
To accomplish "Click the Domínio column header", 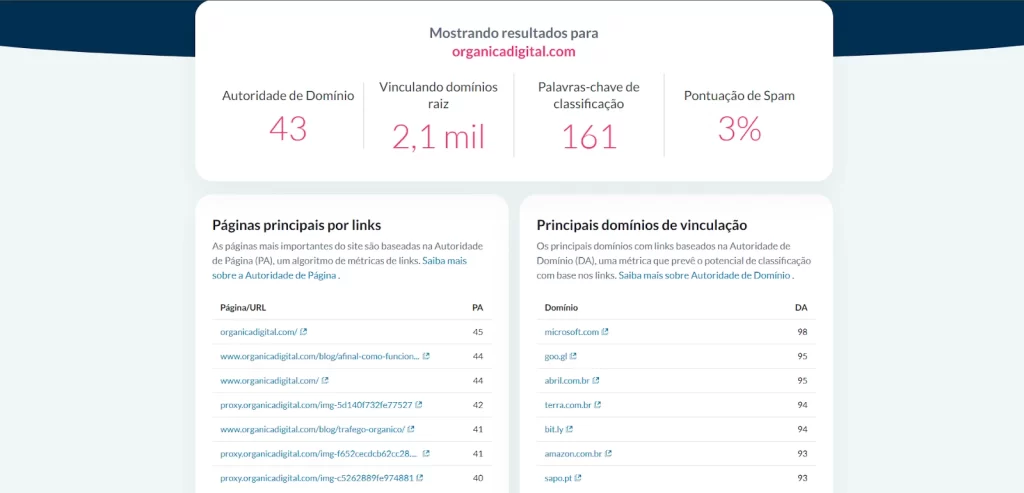I will [561, 307].
